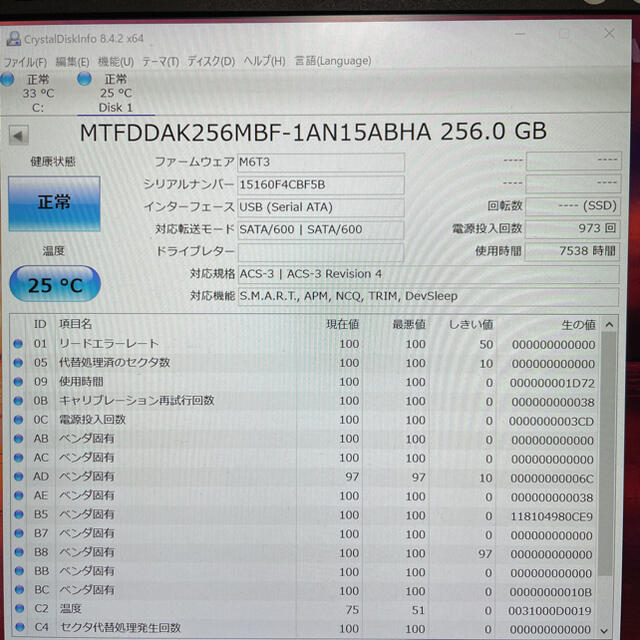640x640 pixels.
Task: Click status dot for row 01 リードエラーレート
Action: click(x=18, y=344)
